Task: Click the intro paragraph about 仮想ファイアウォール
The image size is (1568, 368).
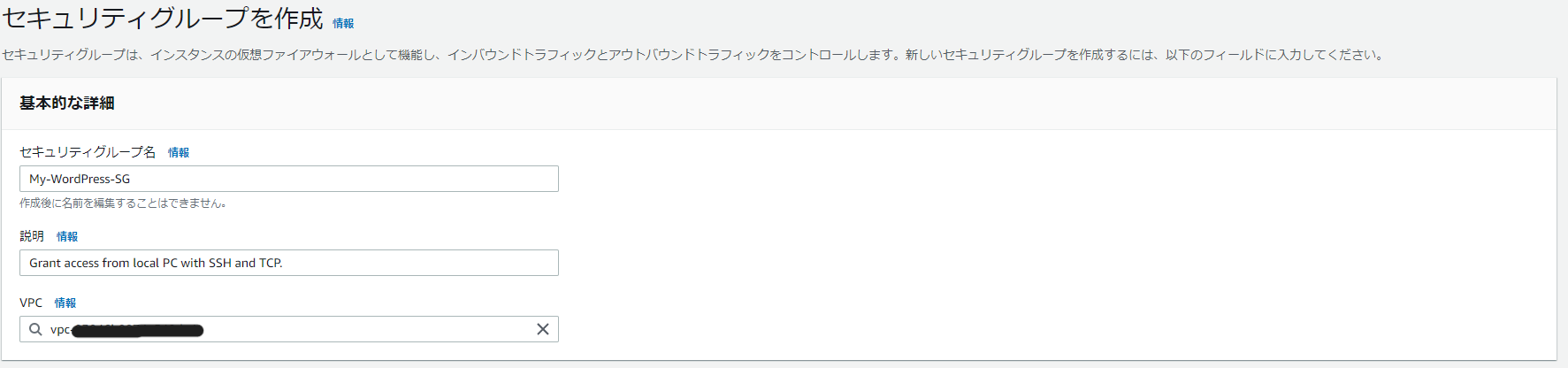Action: (x=693, y=55)
